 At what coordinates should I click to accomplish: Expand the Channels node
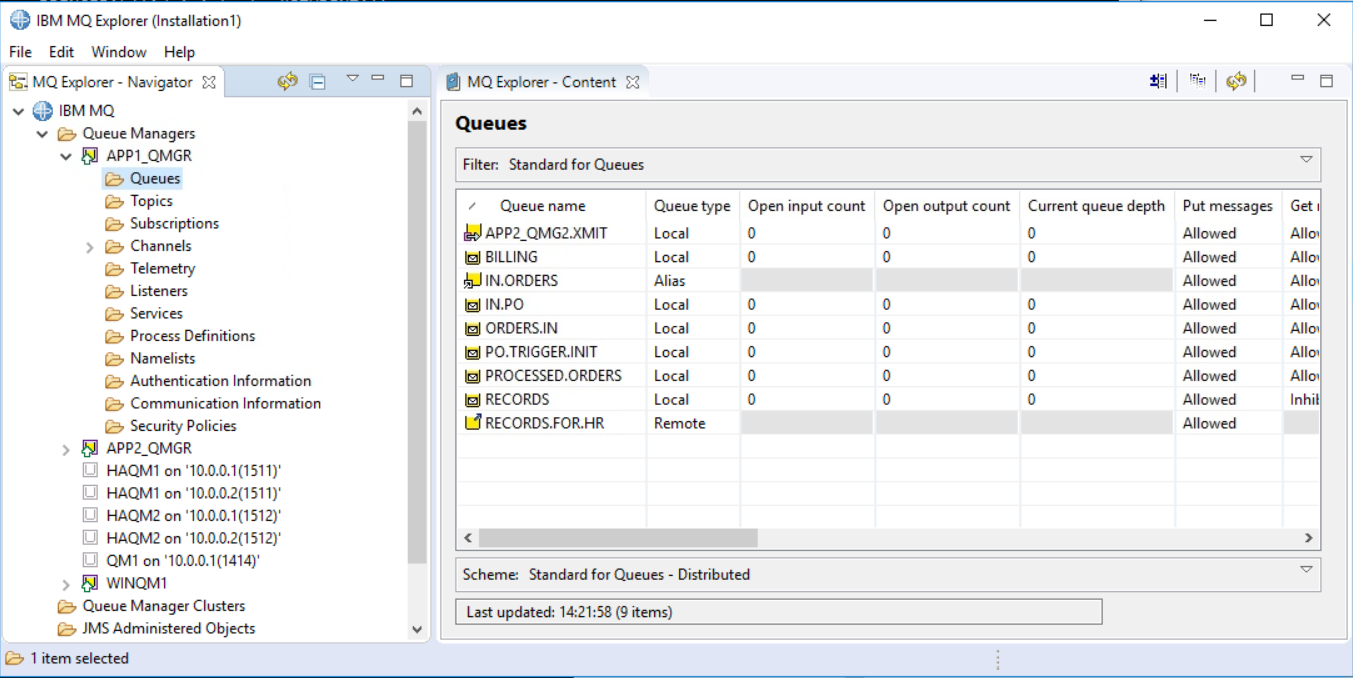click(x=90, y=246)
